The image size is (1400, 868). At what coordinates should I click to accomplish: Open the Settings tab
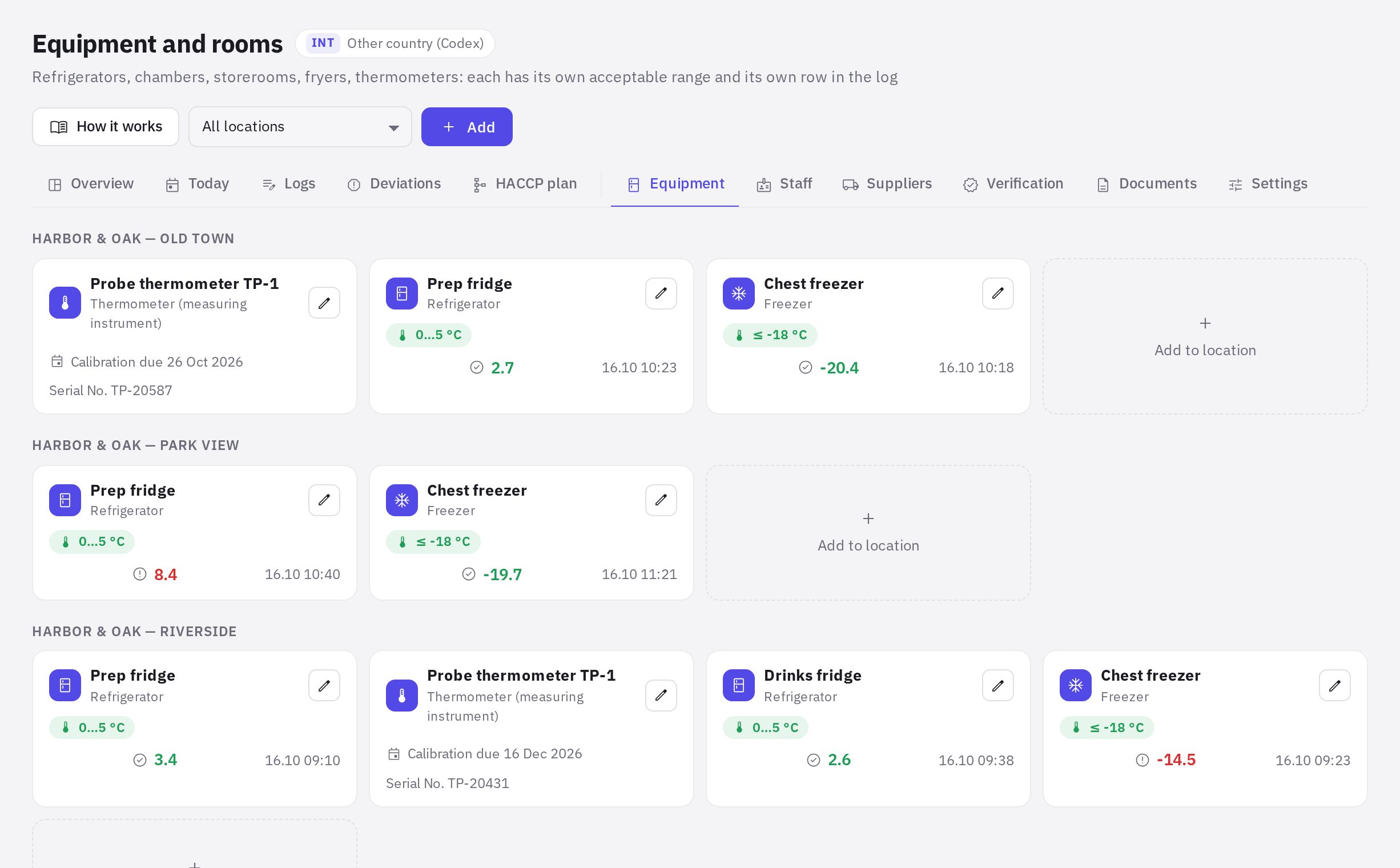1268,184
